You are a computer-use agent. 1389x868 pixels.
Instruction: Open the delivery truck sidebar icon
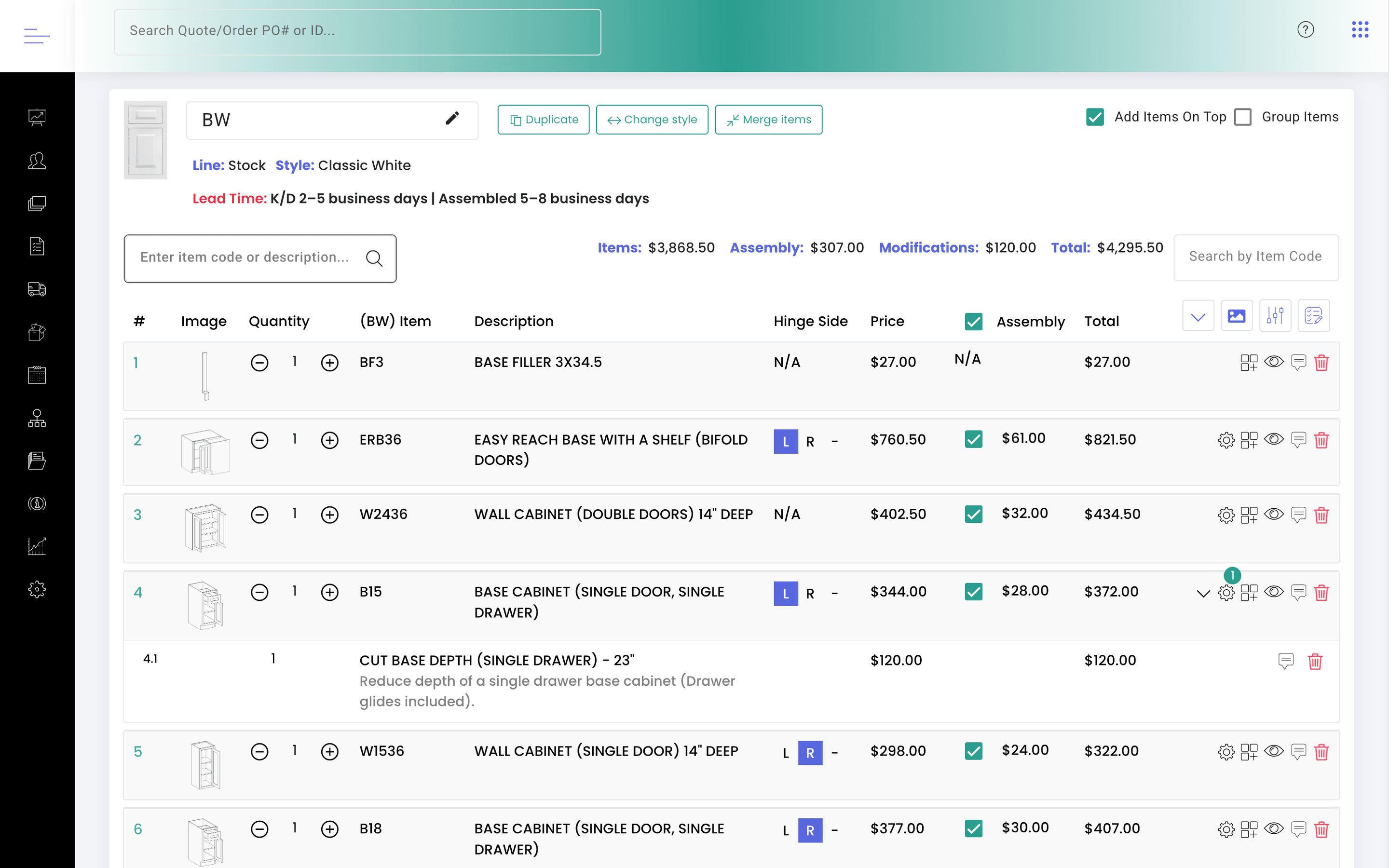37,289
